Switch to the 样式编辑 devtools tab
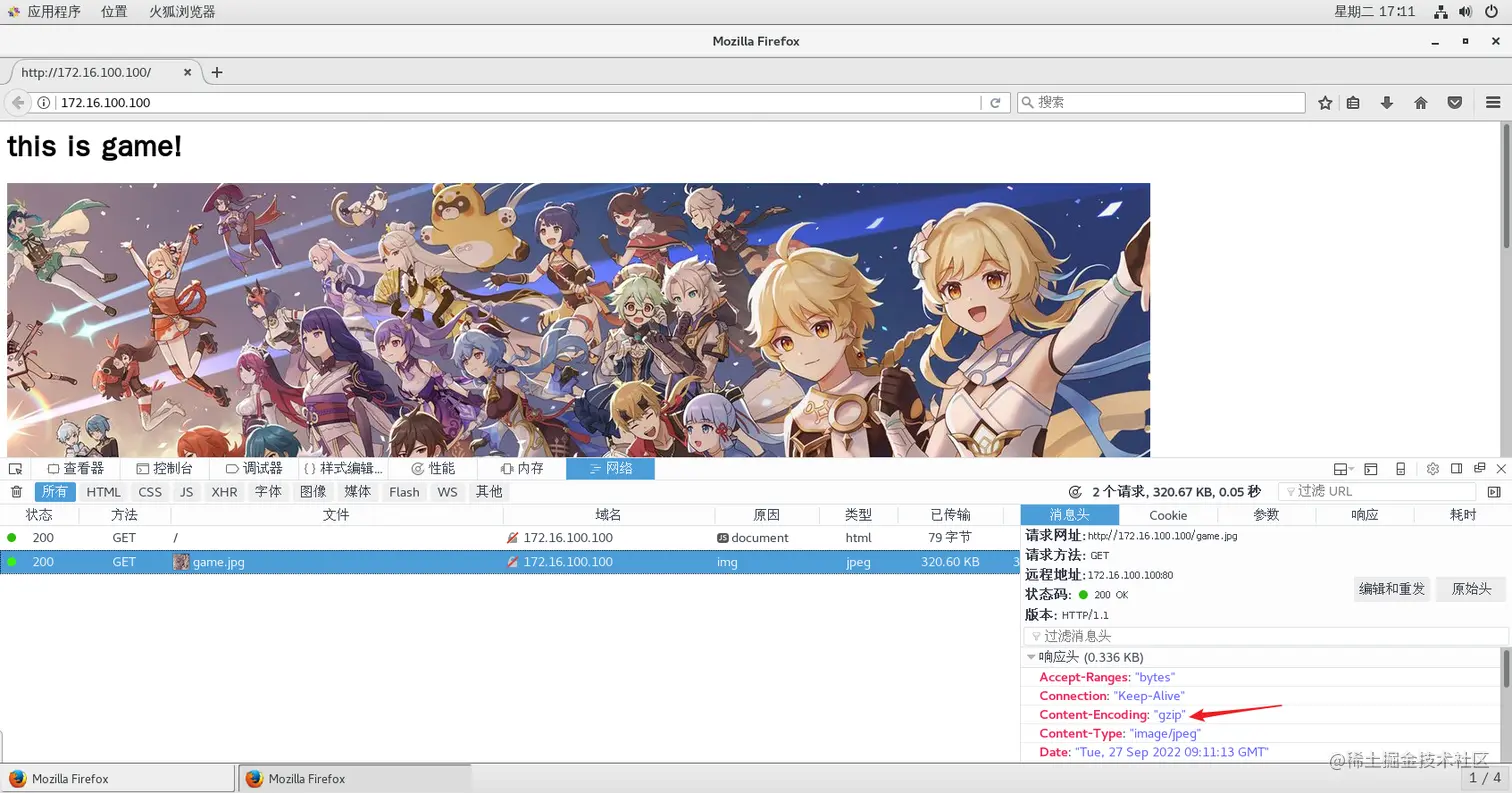 pyautogui.click(x=343, y=469)
